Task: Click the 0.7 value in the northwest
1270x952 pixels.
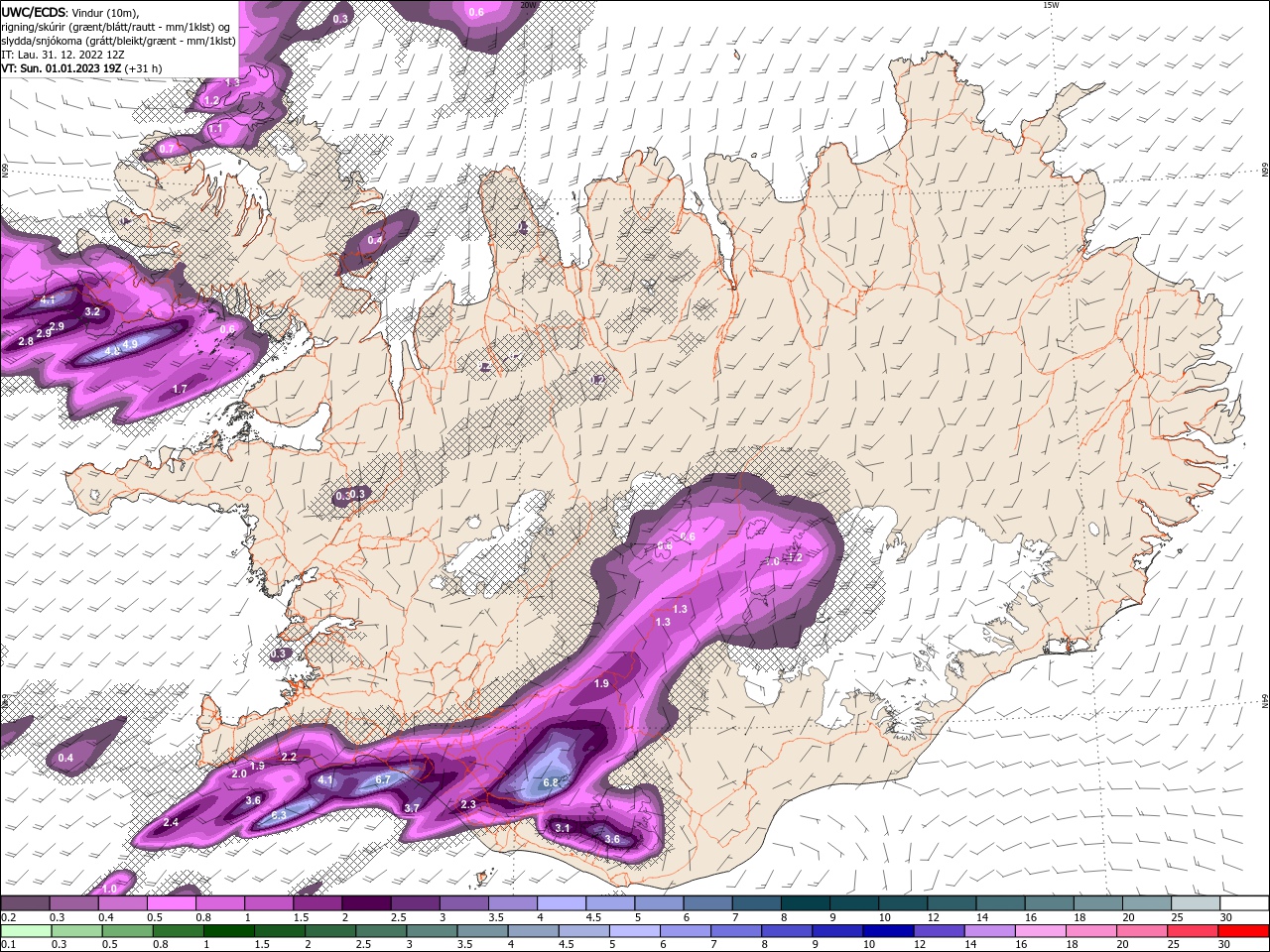Action: (x=167, y=148)
